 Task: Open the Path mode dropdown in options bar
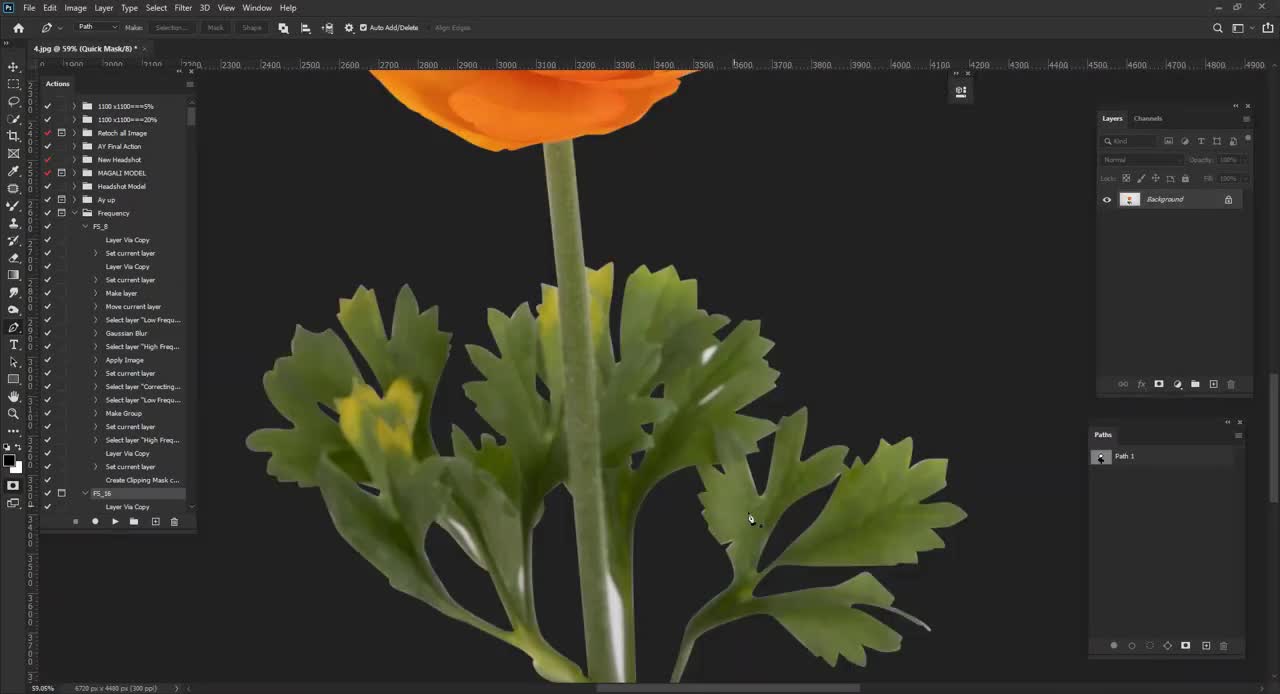click(x=97, y=26)
